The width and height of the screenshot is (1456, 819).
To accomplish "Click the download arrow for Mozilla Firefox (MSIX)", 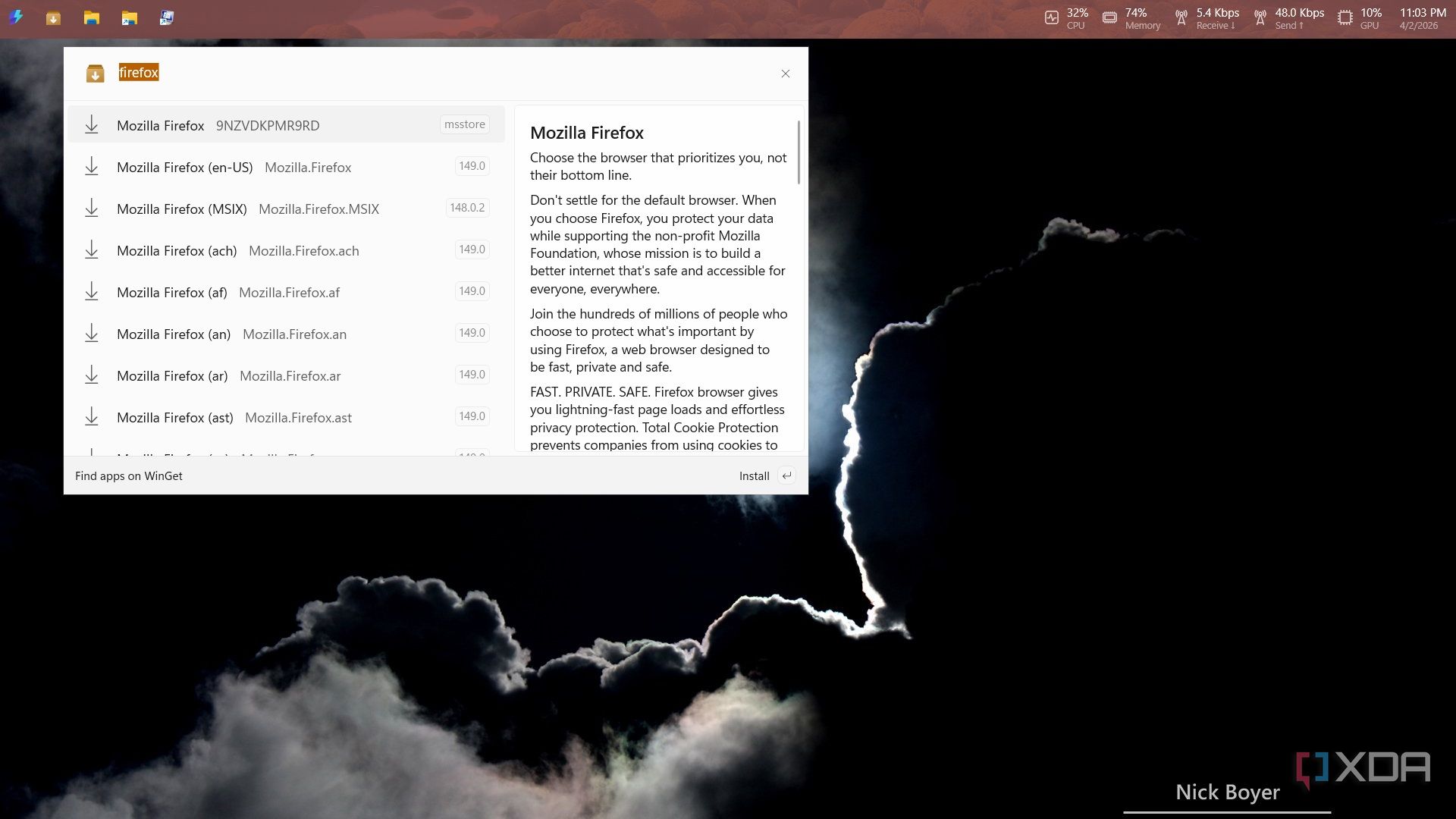I will [x=92, y=209].
